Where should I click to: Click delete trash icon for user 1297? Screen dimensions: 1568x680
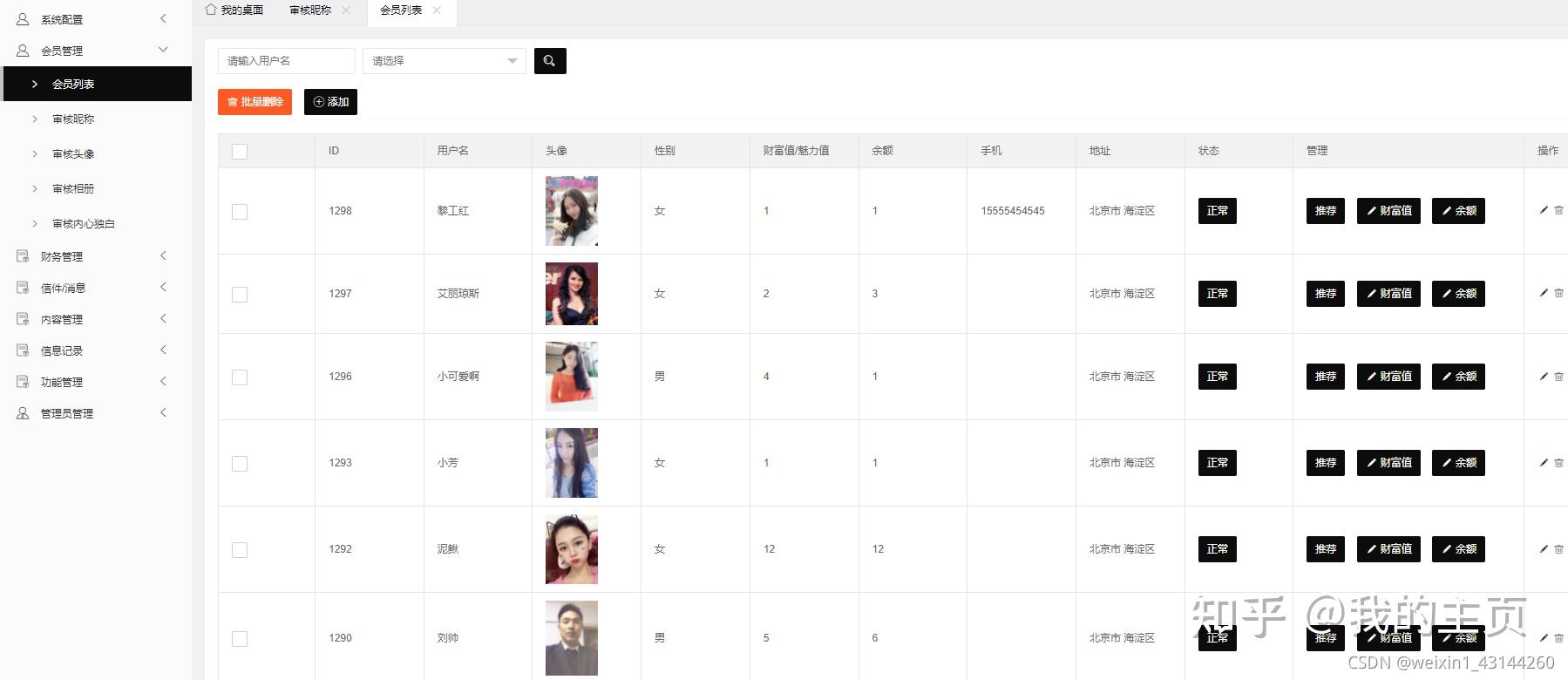(x=1558, y=293)
